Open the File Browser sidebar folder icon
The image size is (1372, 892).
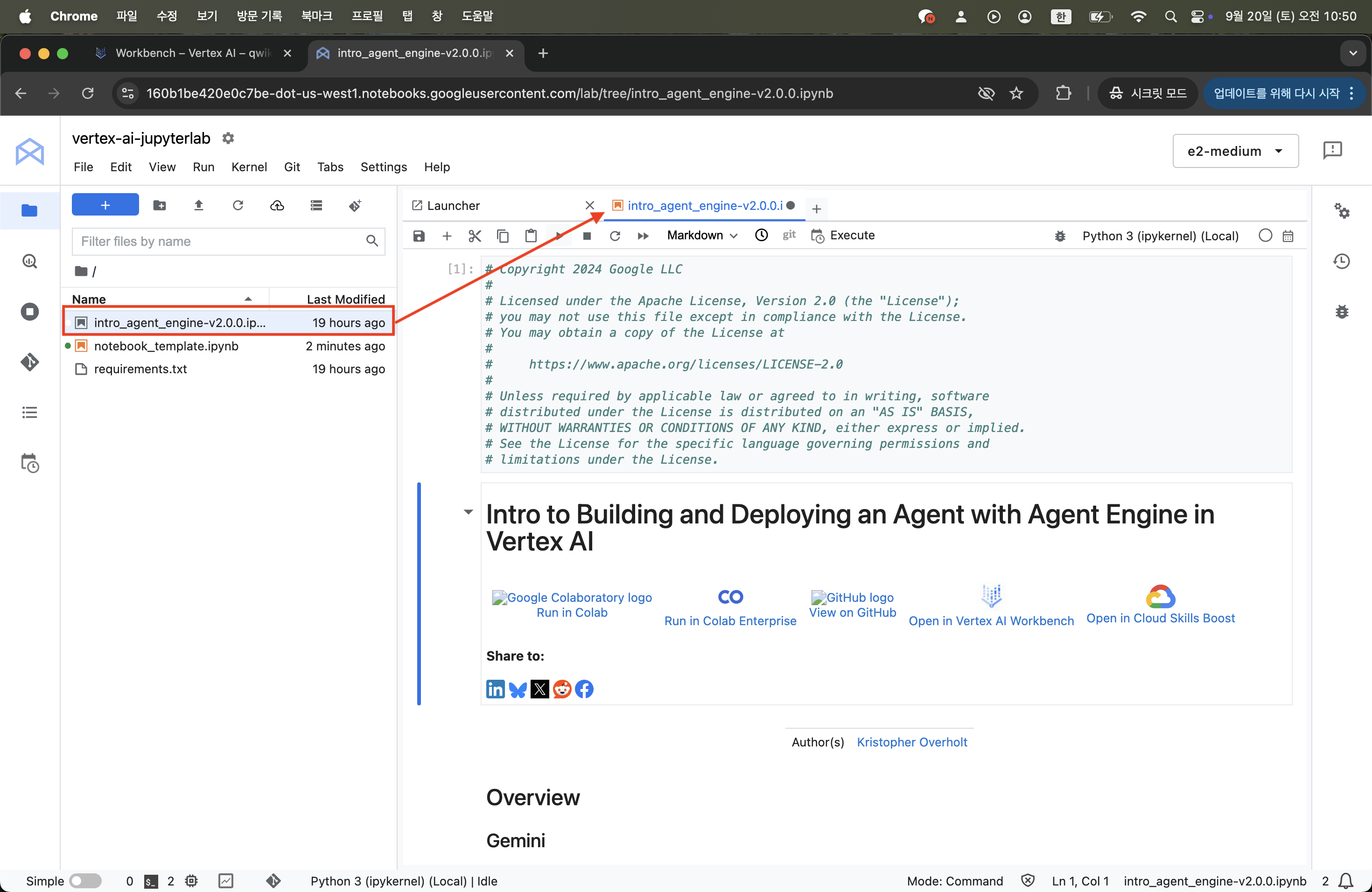point(29,211)
